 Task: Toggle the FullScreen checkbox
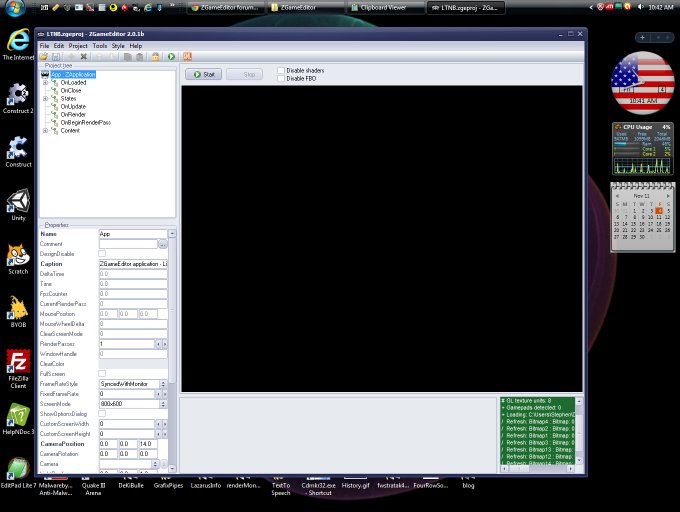coord(102,374)
